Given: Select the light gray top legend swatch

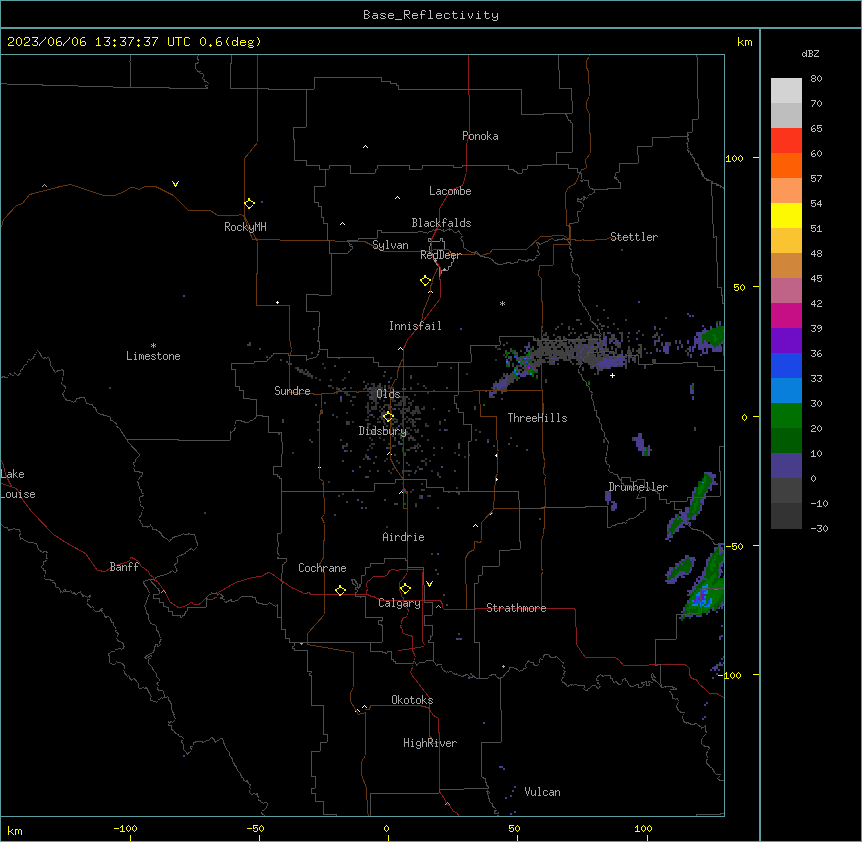Looking at the screenshot, I should pos(786,90).
